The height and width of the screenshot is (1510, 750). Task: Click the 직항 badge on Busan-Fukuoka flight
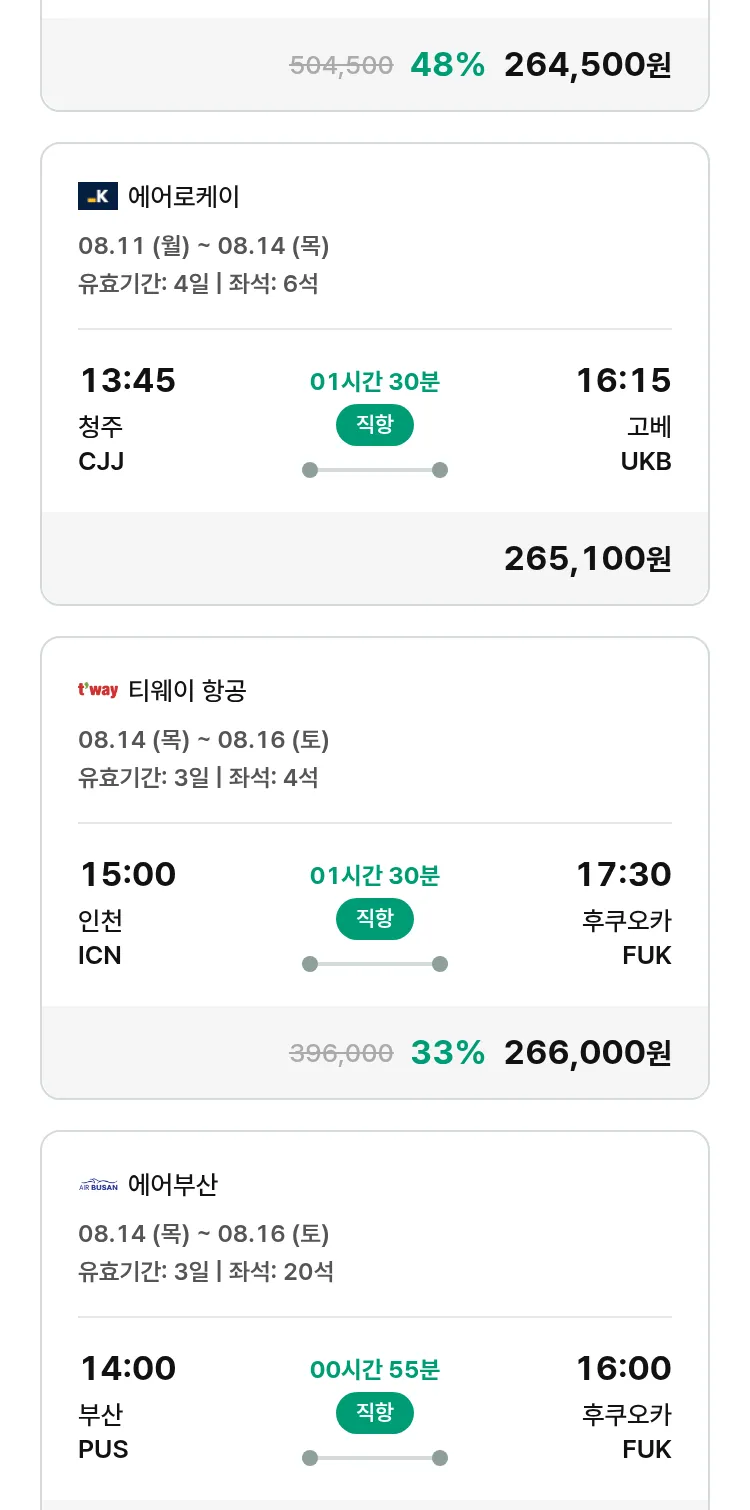tap(375, 1413)
